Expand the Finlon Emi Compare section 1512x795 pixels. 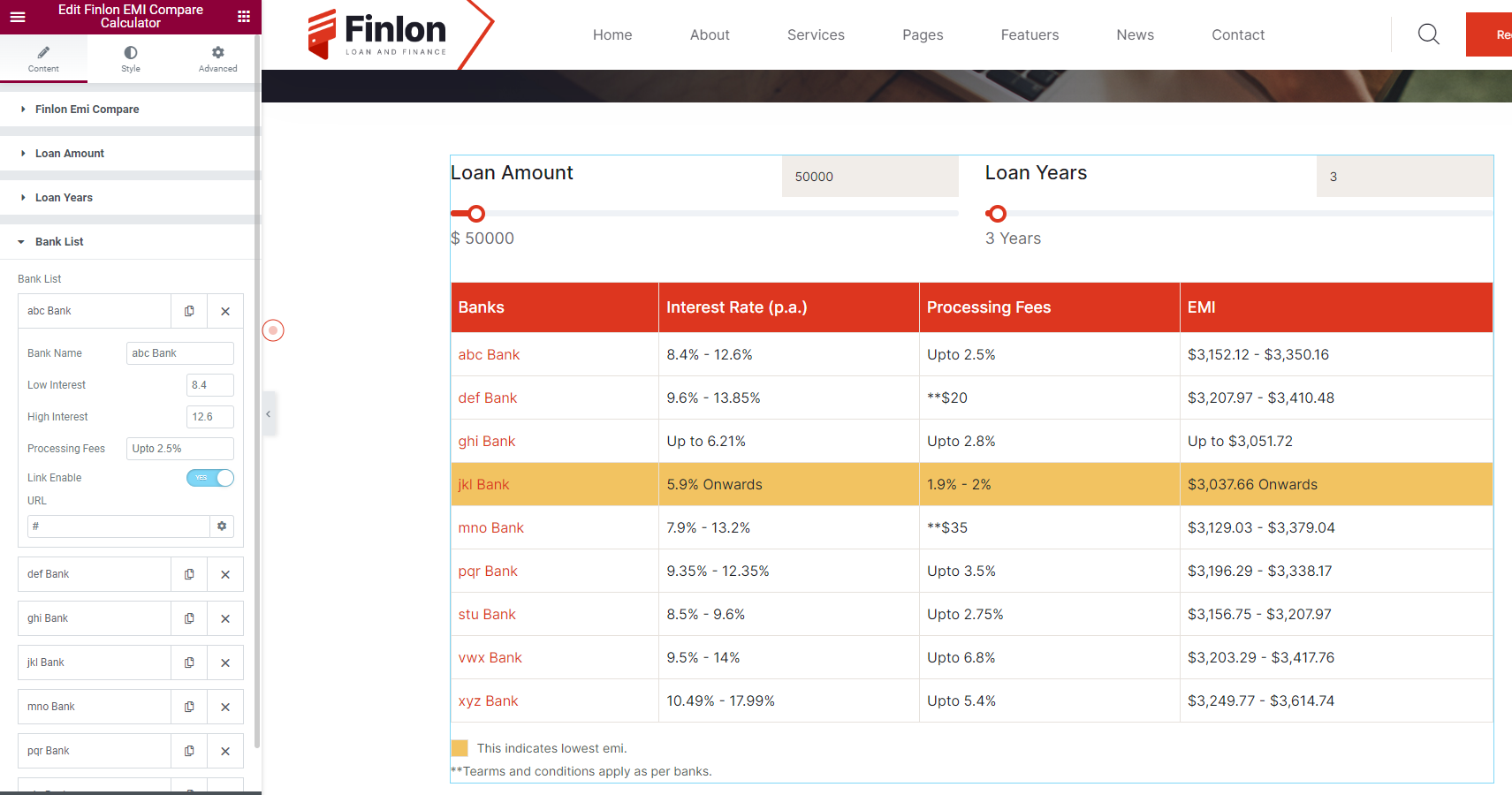click(87, 110)
